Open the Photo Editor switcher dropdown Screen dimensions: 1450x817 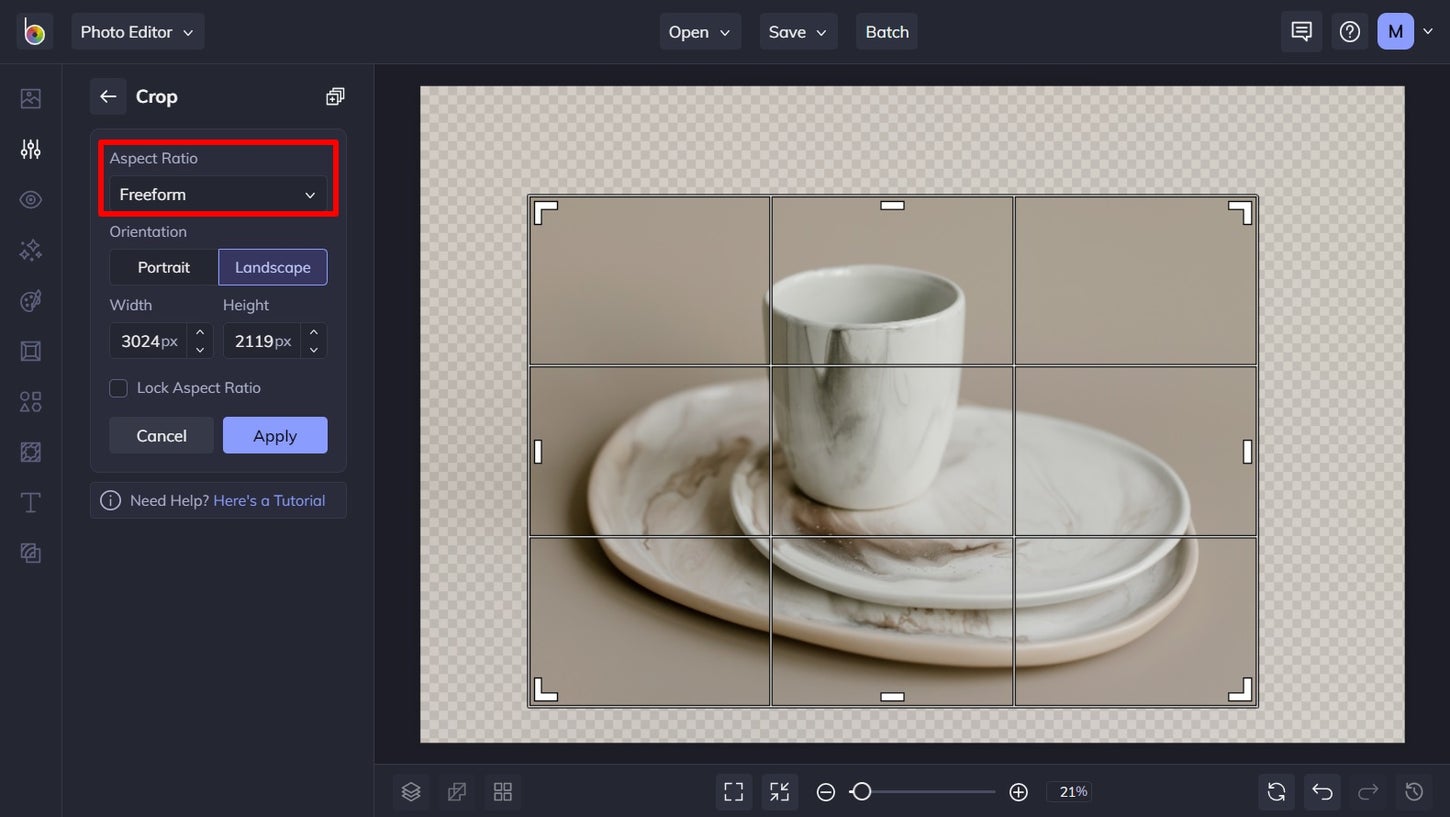[x=137, y=31]
